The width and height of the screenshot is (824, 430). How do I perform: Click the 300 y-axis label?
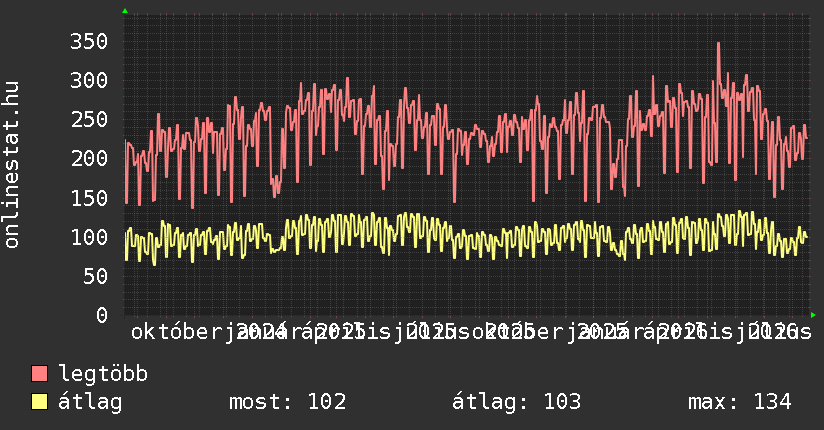click(x=89, y=80)
